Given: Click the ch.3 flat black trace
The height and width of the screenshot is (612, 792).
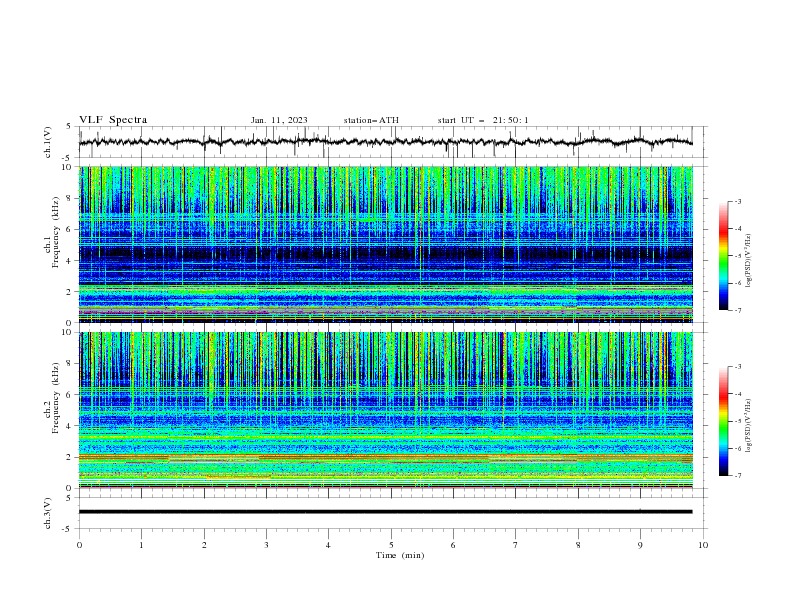Looking at the screenshot, I should (385, 512).
